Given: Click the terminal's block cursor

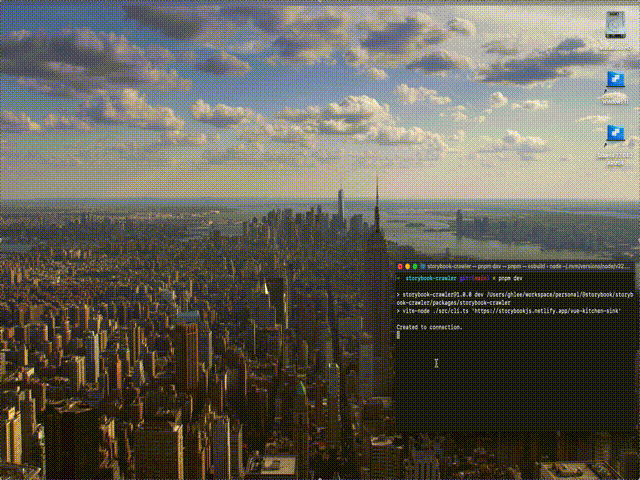Looking at the screenshot, I should point(398,335).
